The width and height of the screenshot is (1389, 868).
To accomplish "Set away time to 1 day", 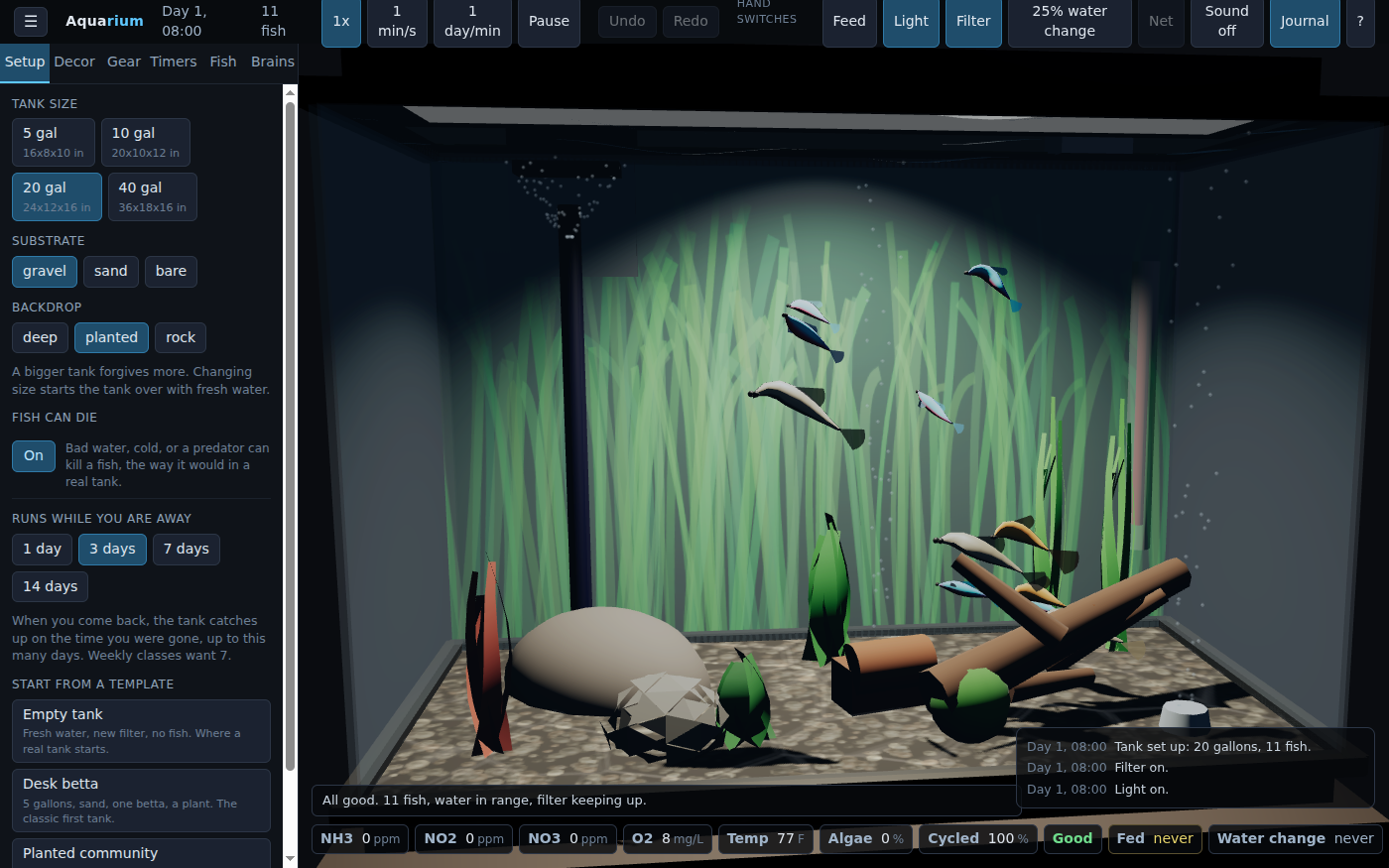I will 42,549.
